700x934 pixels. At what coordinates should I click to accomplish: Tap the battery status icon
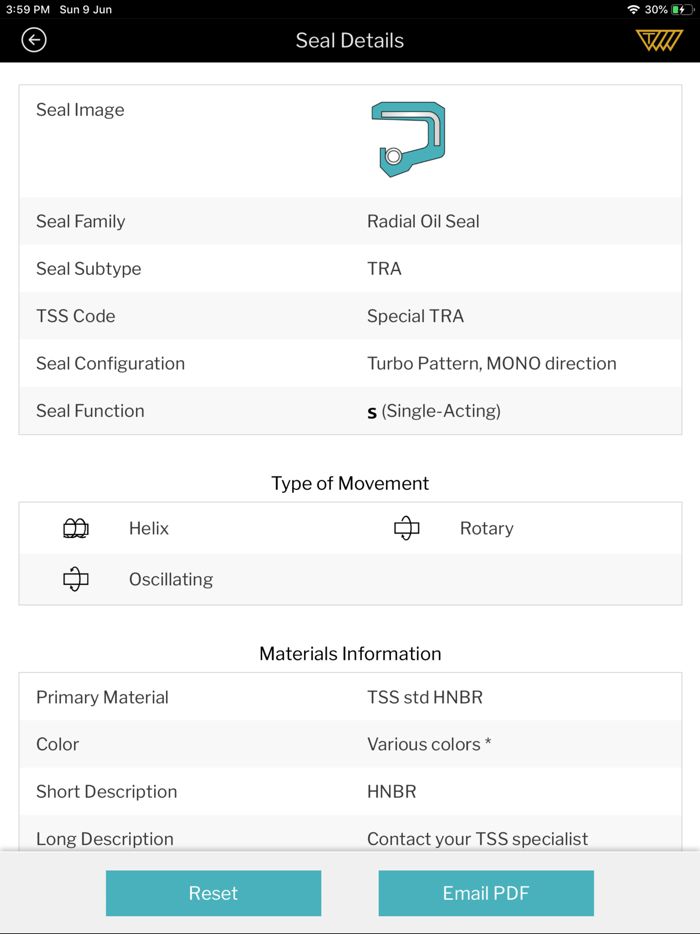point(682,9)
